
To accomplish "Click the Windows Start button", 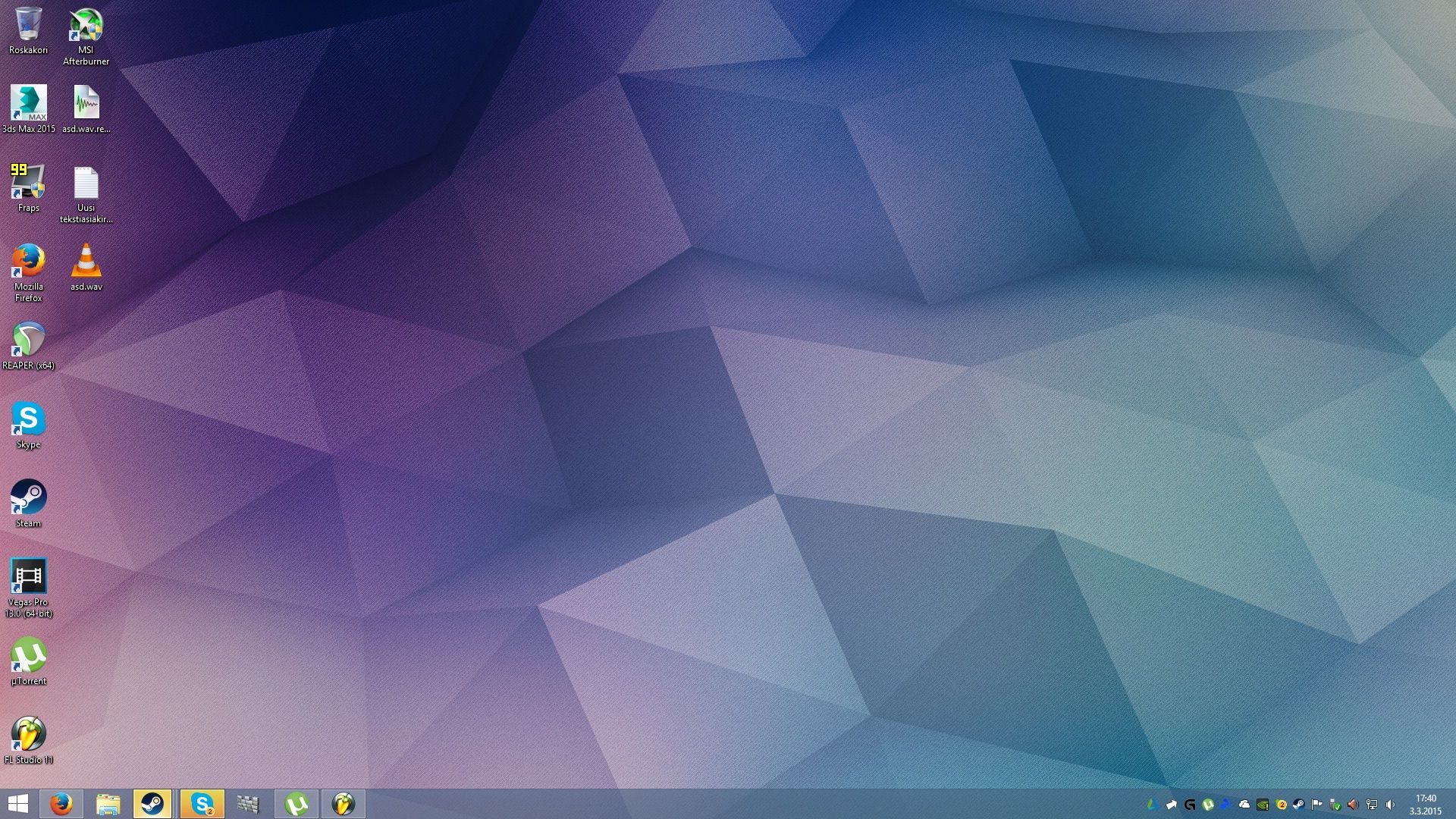I will [17, 804].
